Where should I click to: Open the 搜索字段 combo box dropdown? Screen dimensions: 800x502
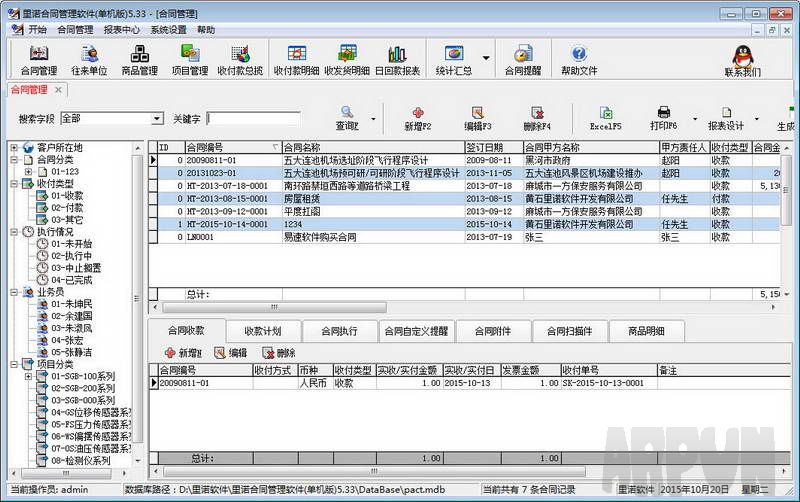click(x=157, y=119)
